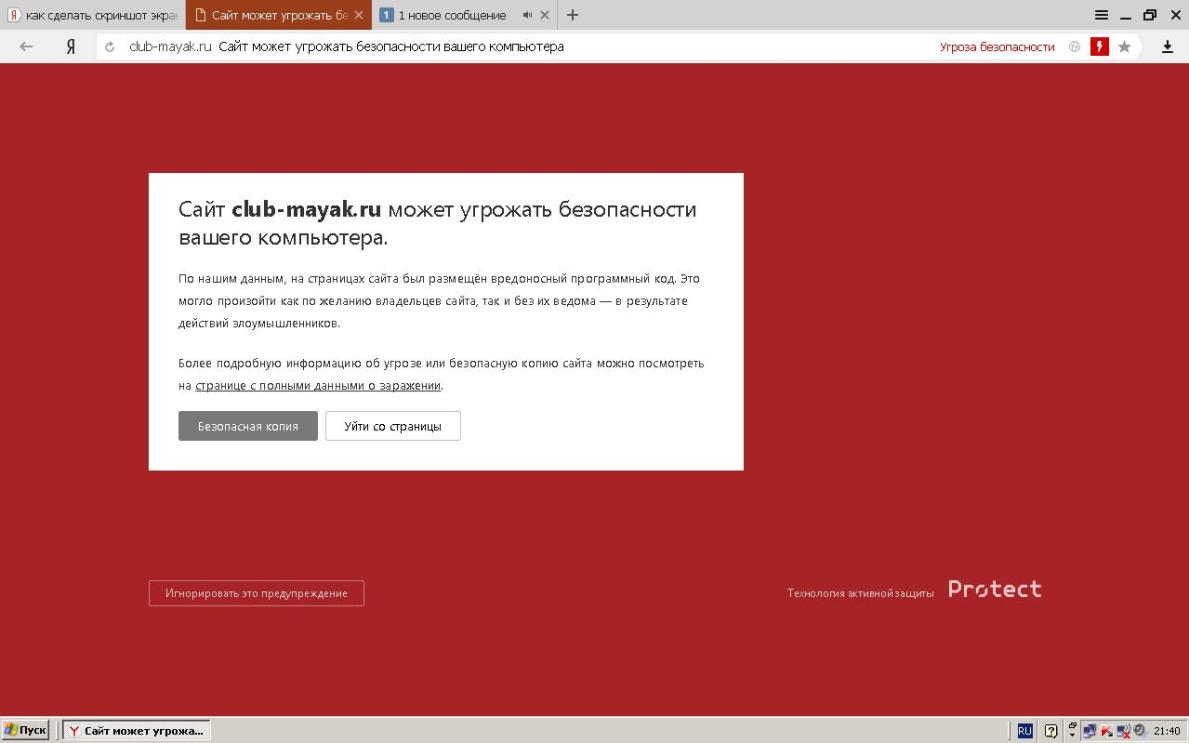Click the clock showing 21:40

1167,731
